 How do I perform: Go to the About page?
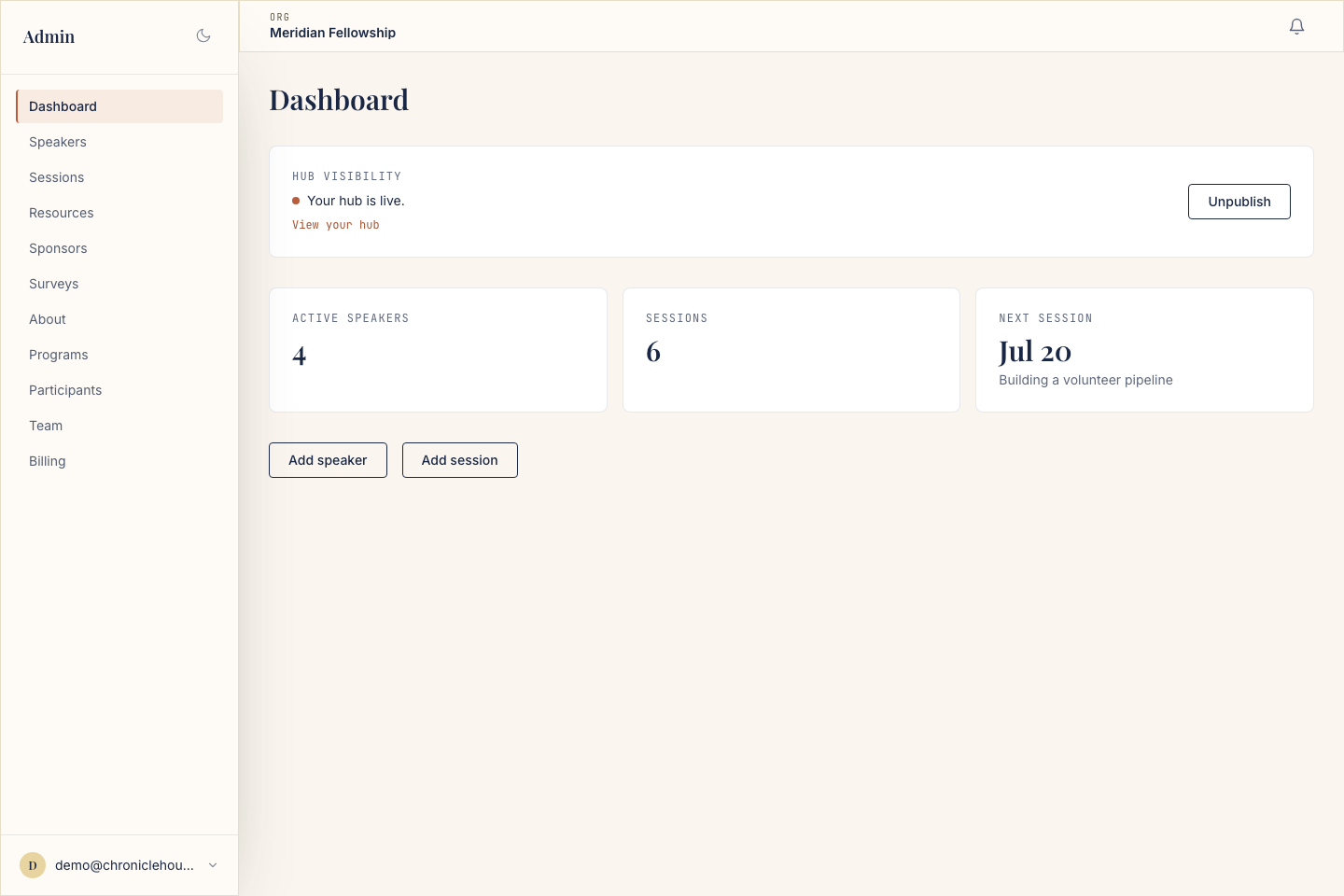(x=119, y=319)
